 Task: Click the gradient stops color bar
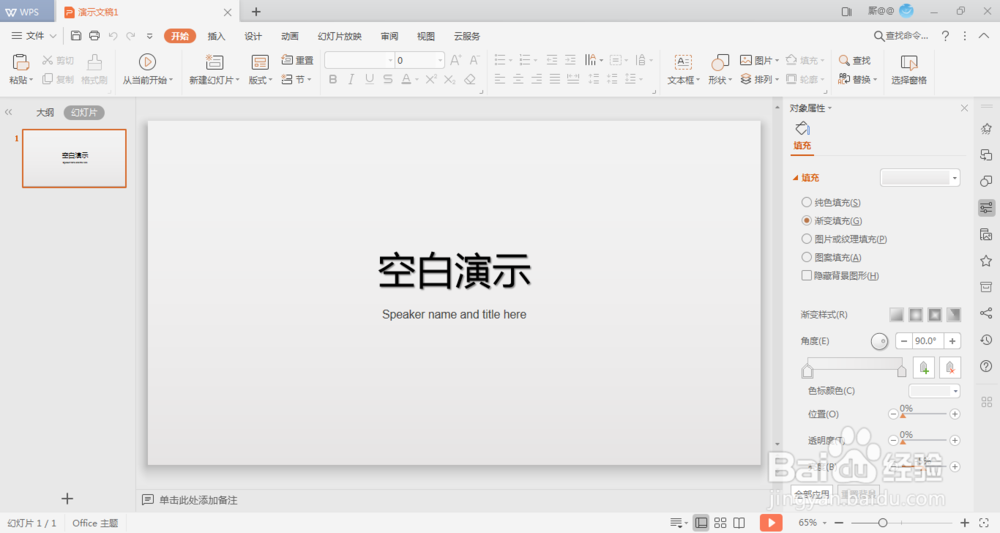click(855, 364)
